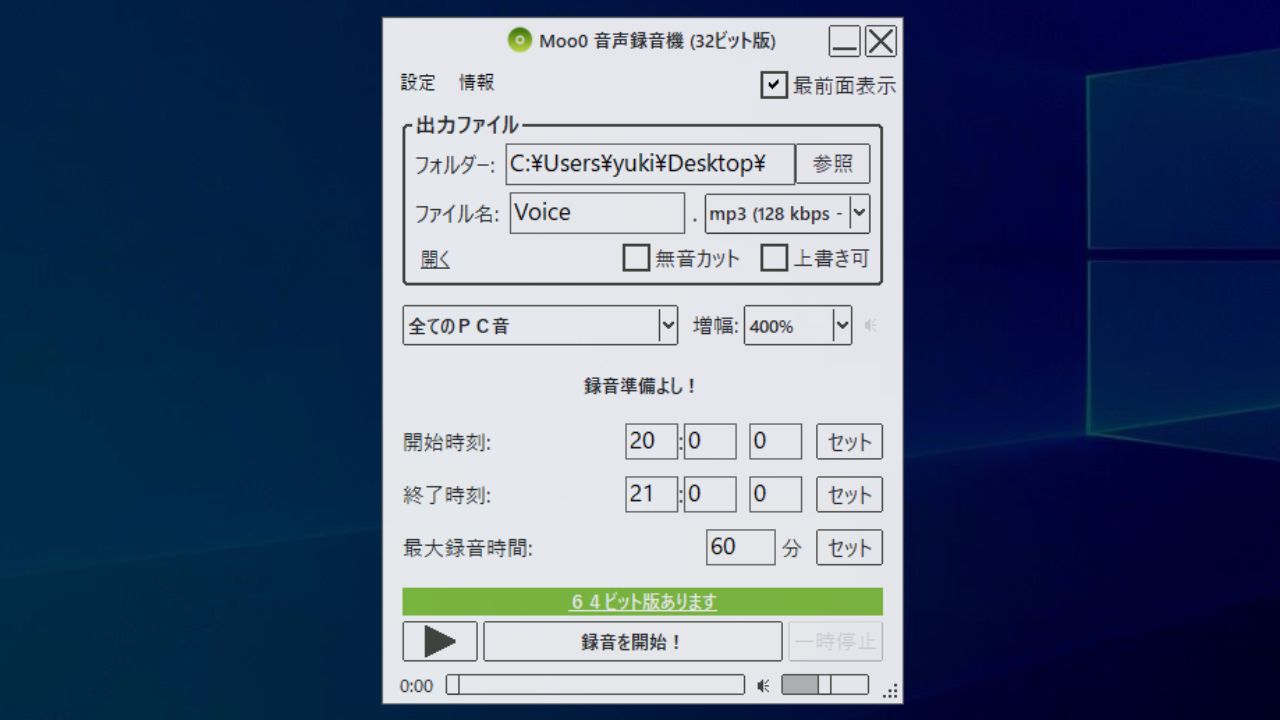Click the max recording time field showing 60
1280x720 pixels.
tap(740, 547)
